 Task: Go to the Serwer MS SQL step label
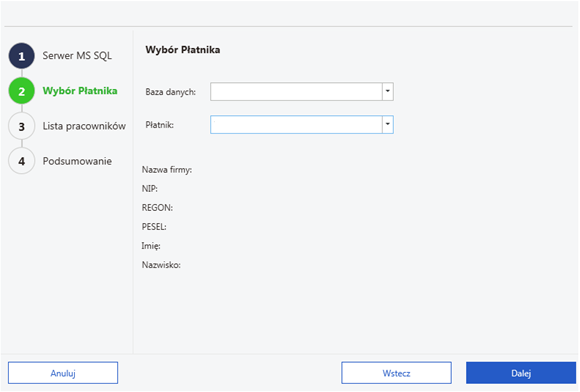pos(77,55)
